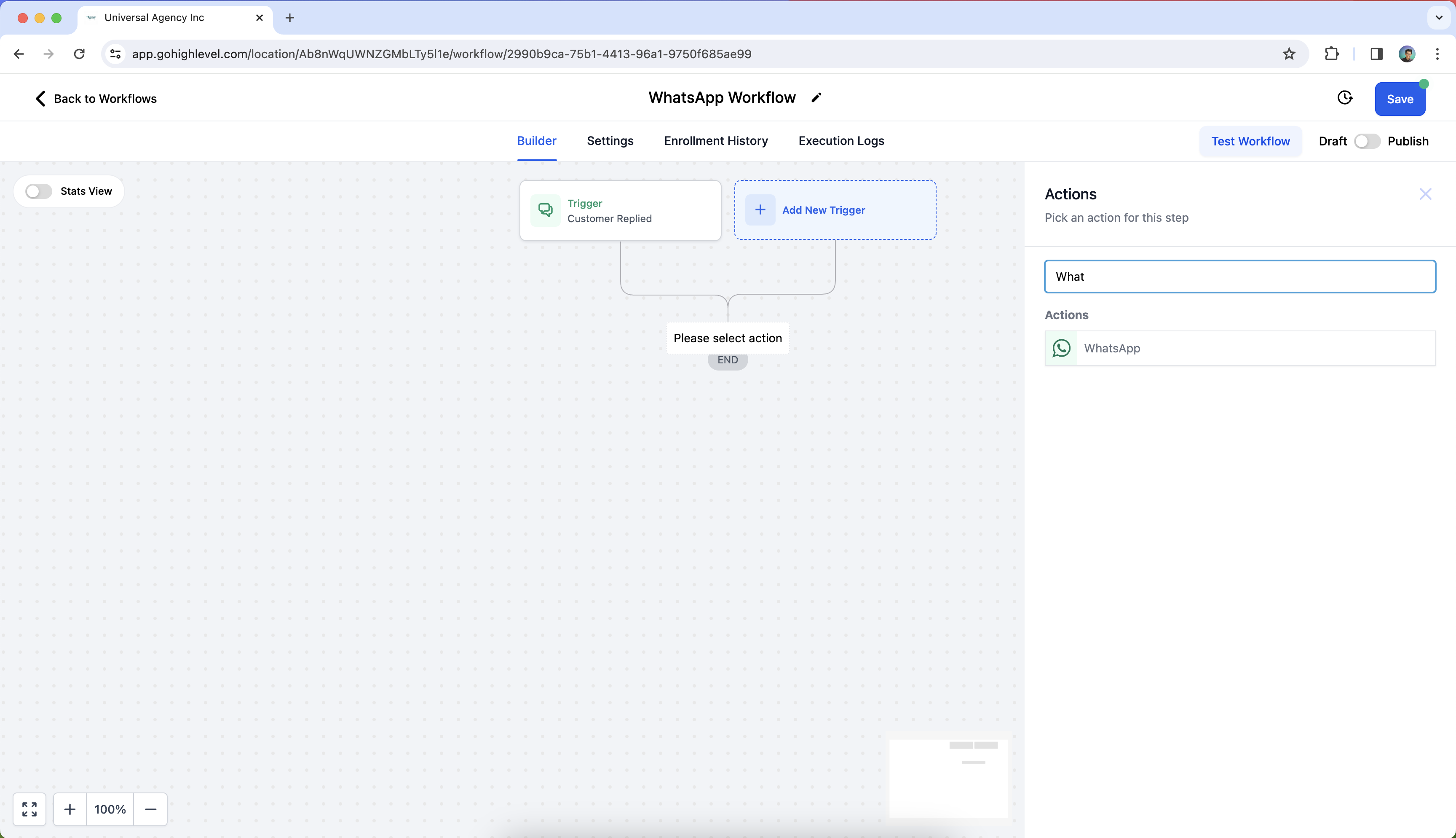Screen dimensions: 1456x838
Task: Click the action search input field
Action: tap(1239, 276)
